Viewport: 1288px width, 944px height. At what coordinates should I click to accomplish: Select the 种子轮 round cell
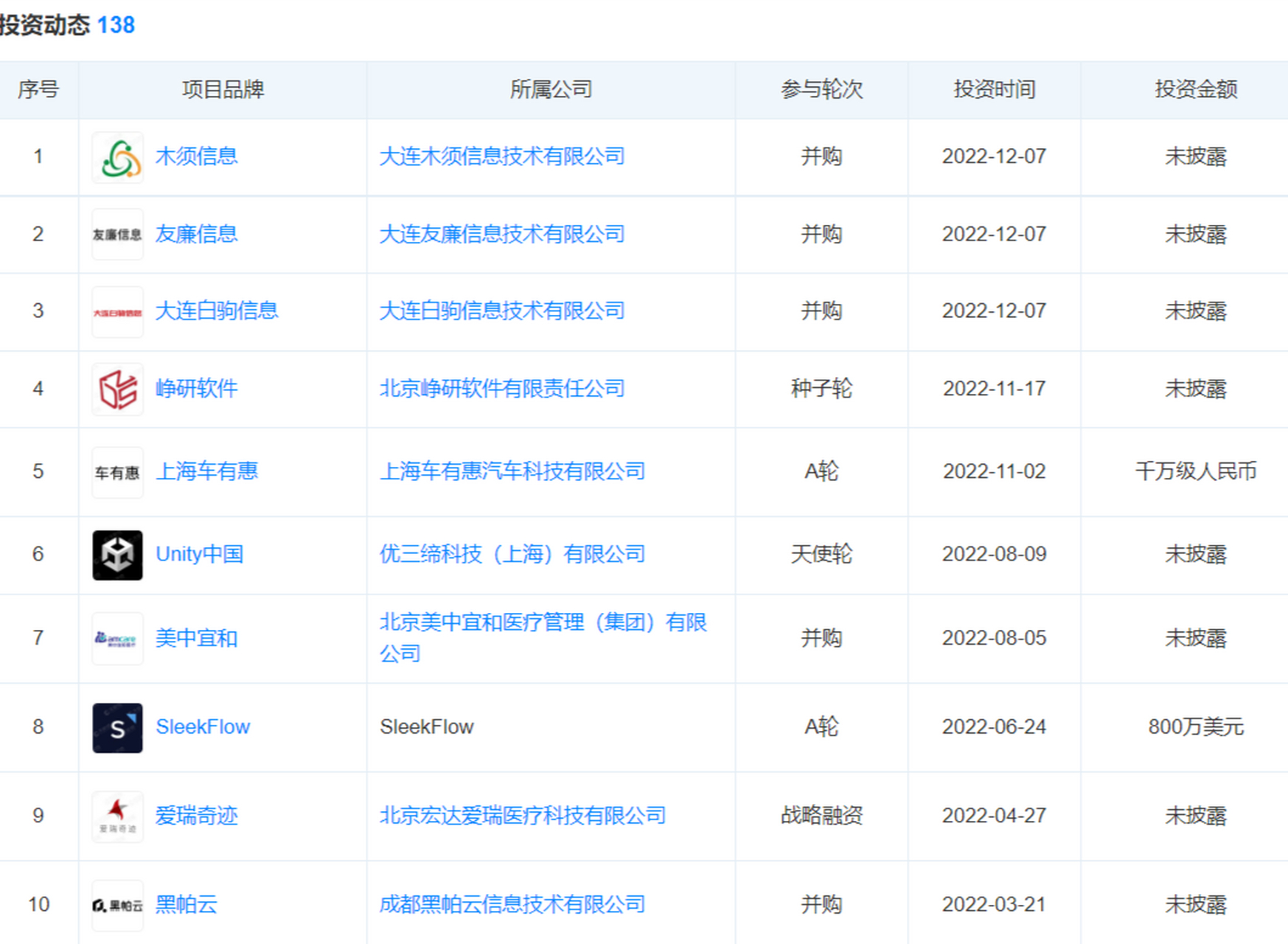tap(821, 388)
